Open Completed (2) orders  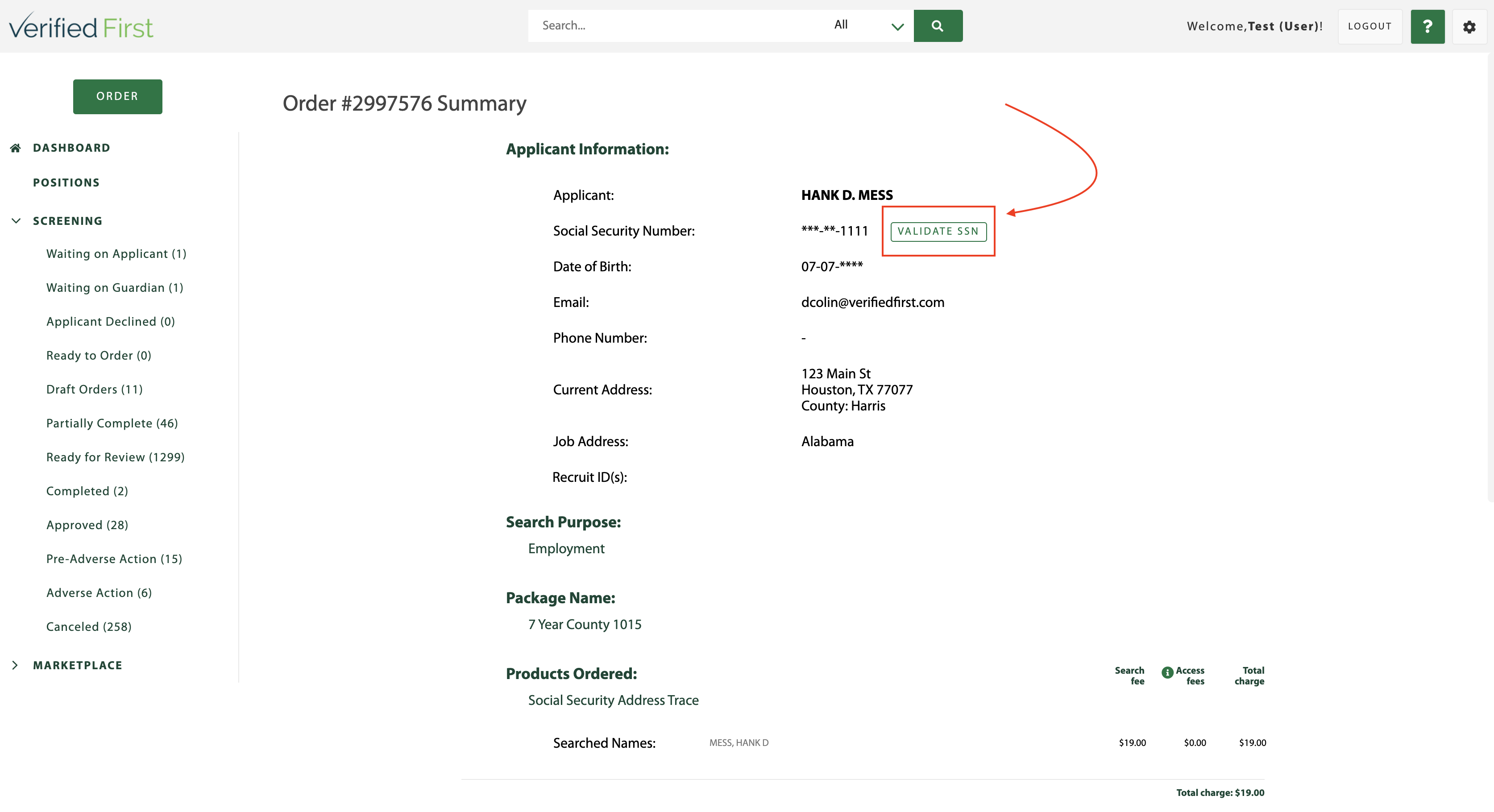[87, 491]
